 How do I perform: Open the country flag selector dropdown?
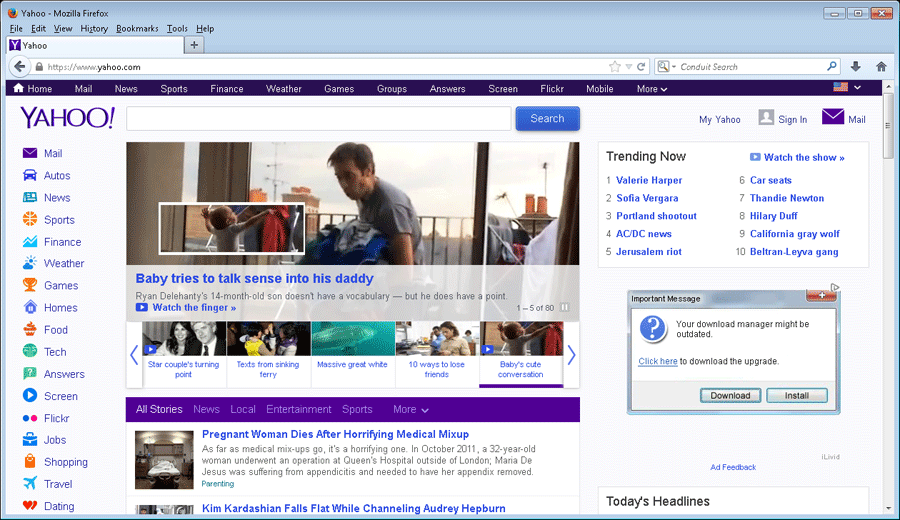tap(847, 88)
